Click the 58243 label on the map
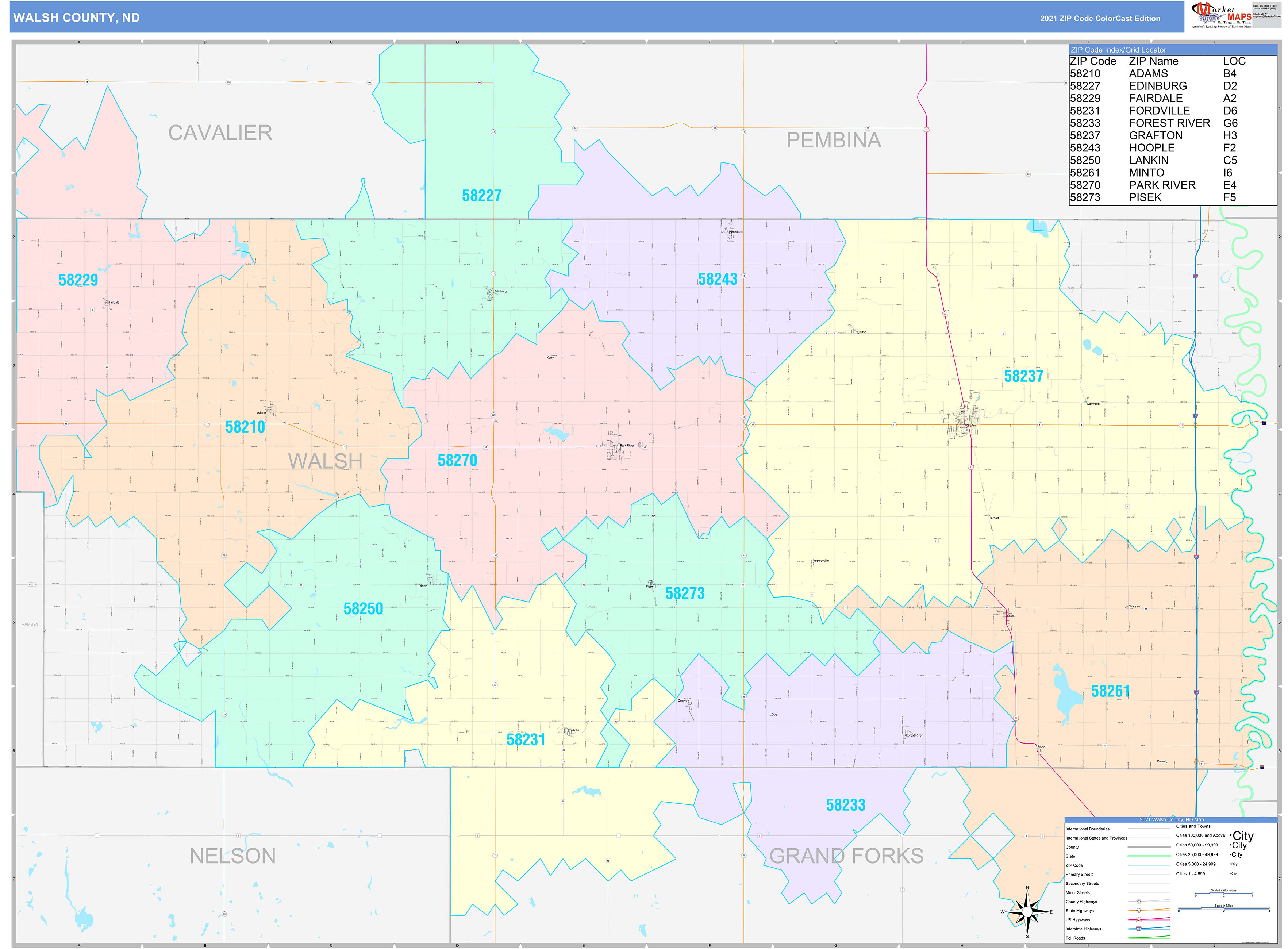The image size is (1288, 949). point(718,279)
